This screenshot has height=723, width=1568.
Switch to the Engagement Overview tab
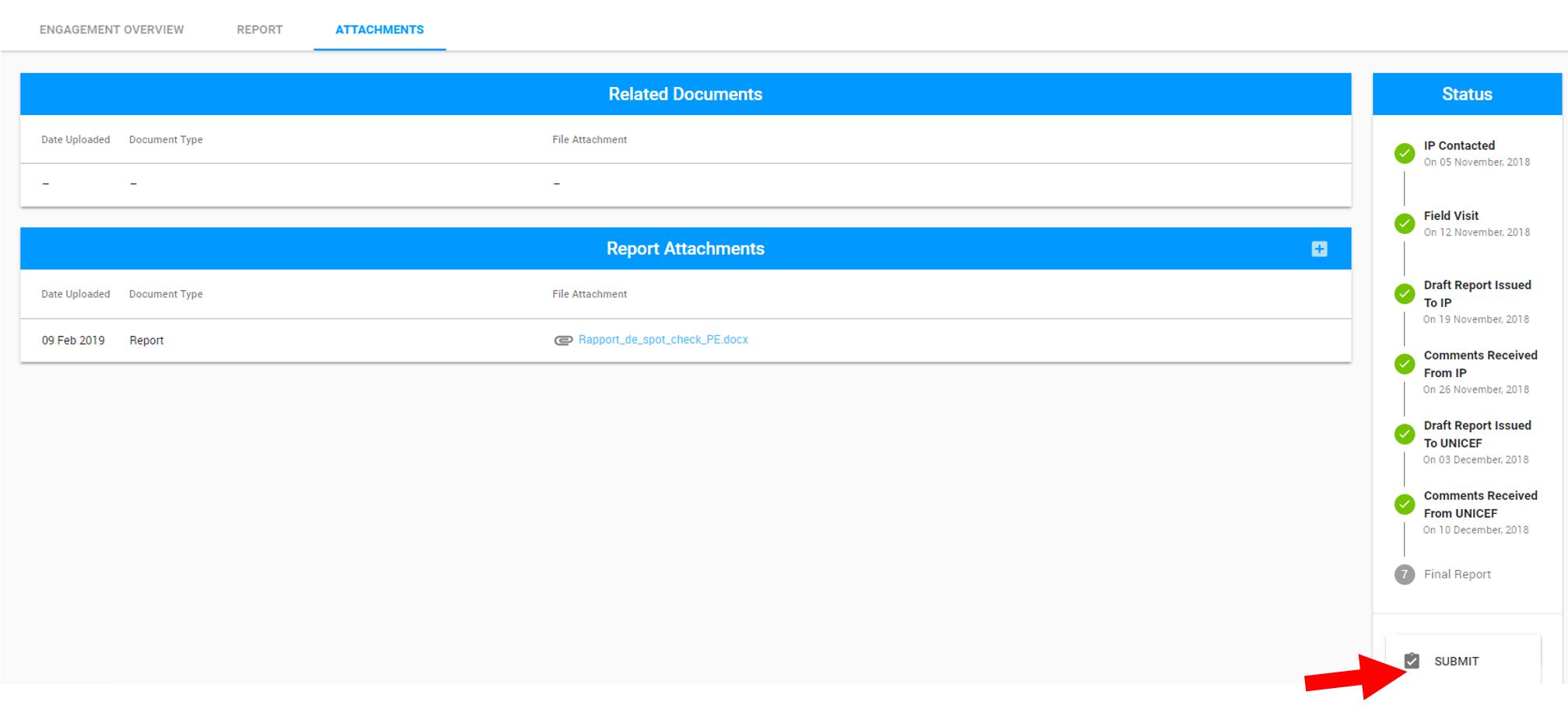112,30
